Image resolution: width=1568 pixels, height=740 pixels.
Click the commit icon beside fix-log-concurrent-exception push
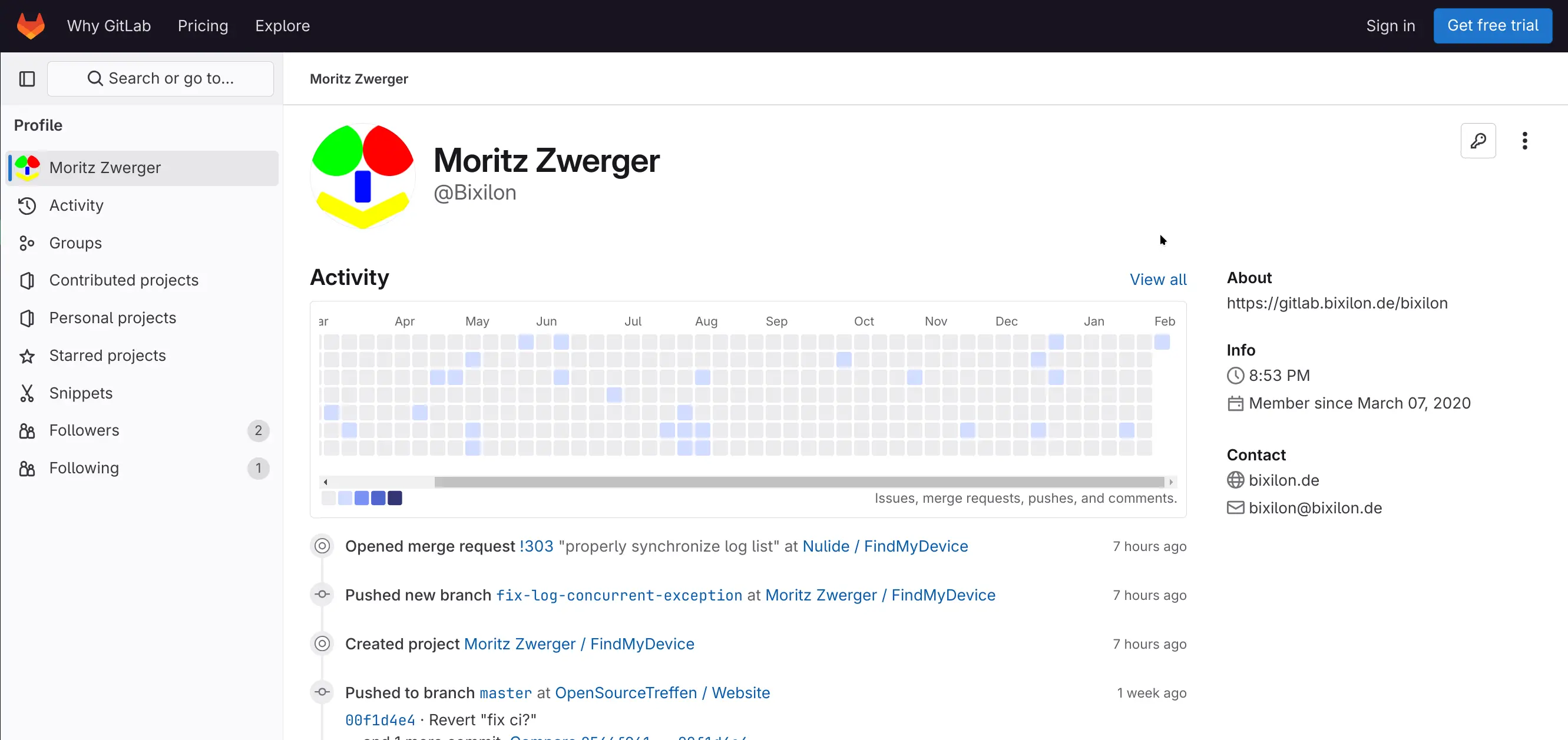tap(322, 595)
